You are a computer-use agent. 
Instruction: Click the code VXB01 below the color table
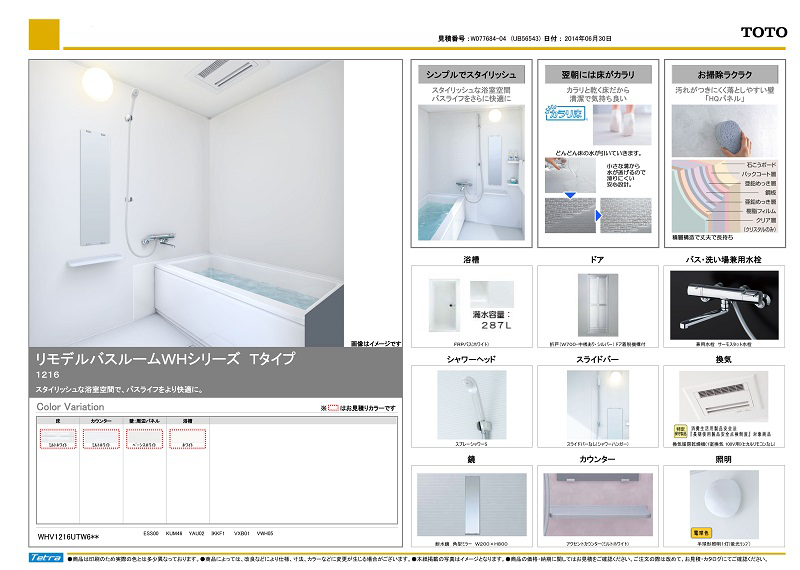(x=241, y=533)
